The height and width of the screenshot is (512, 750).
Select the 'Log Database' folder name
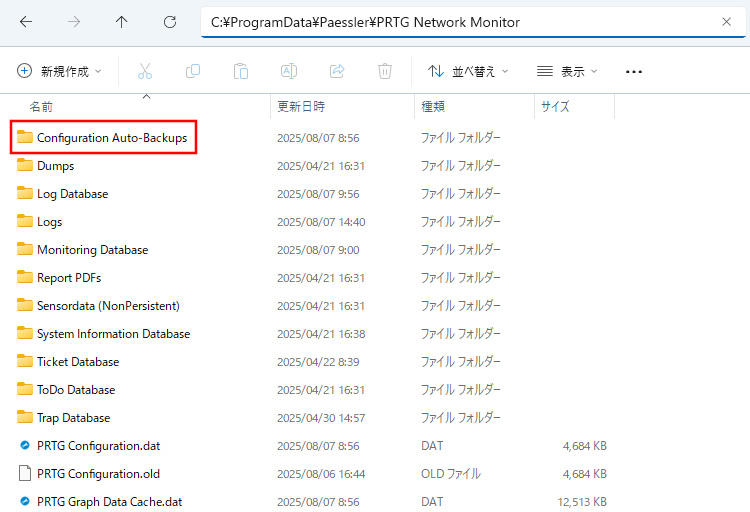(73, 194)
